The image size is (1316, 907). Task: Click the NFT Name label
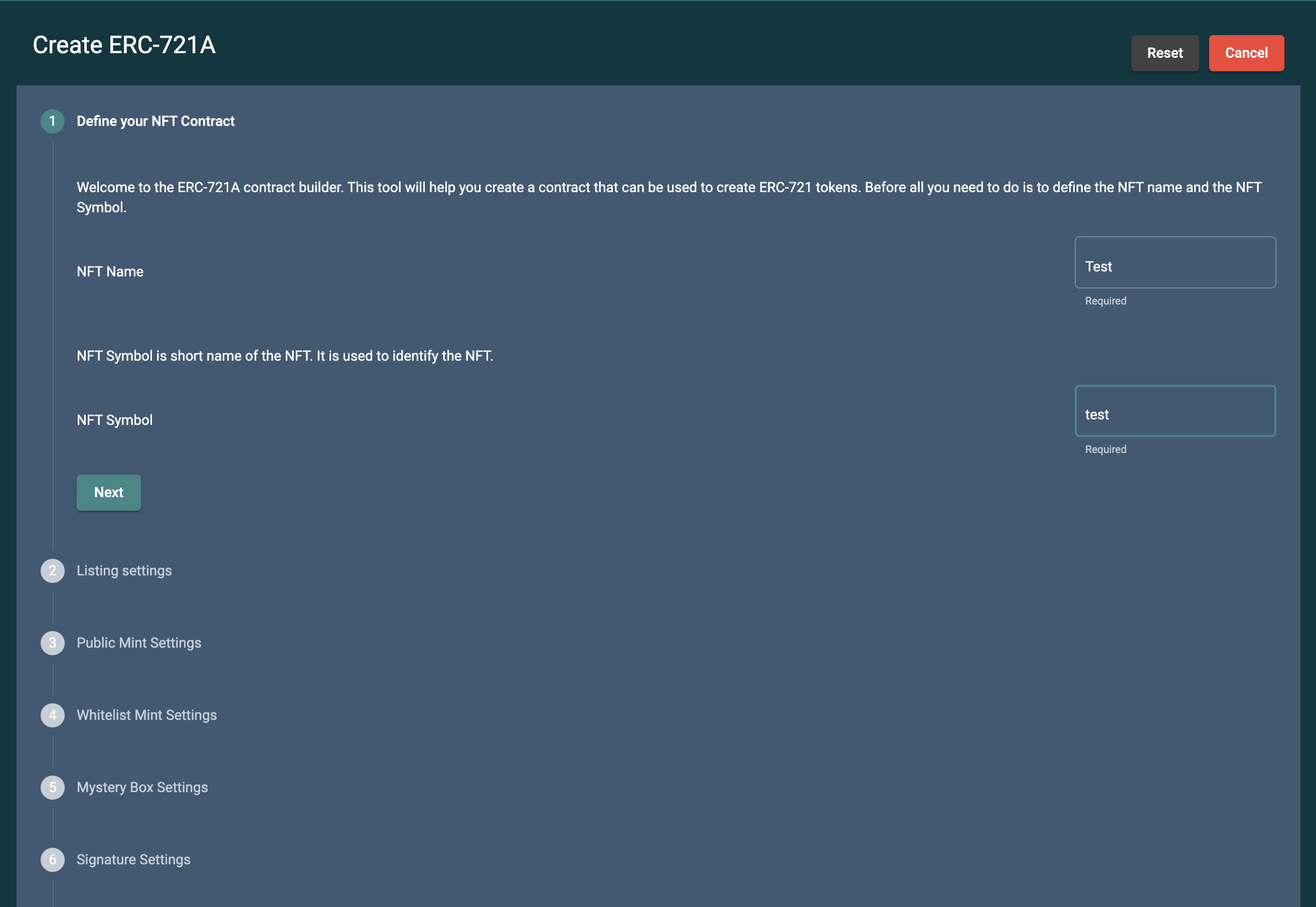[x=110, y=271]
